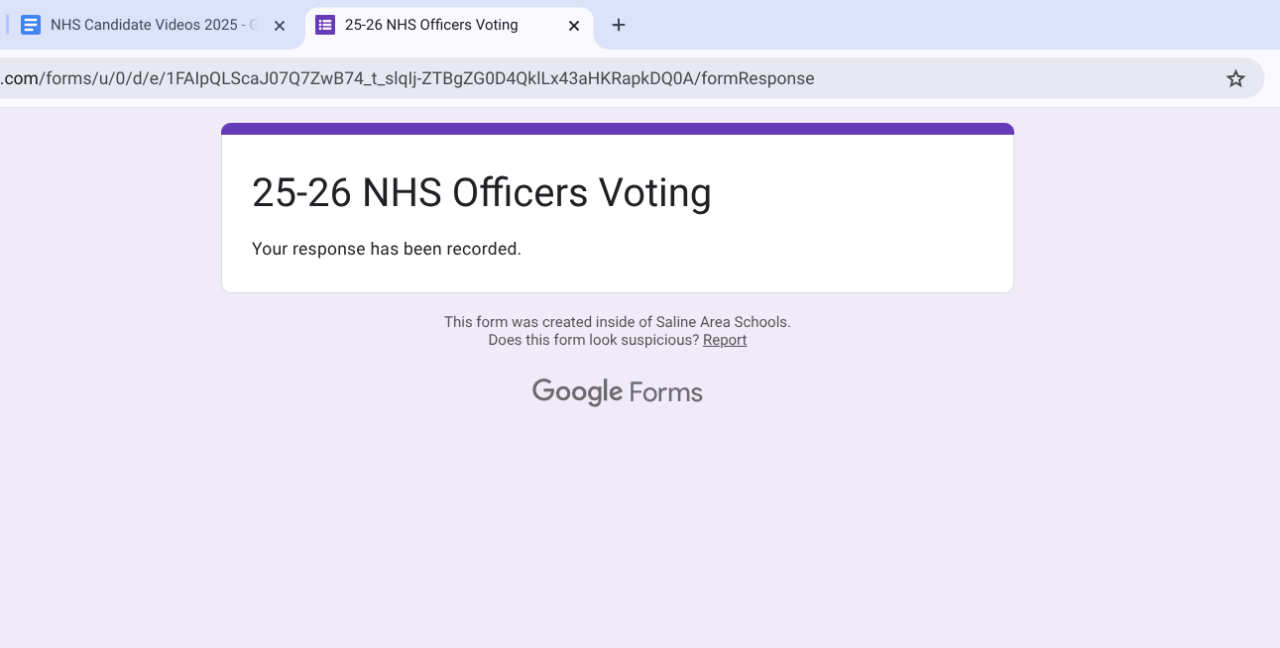1280x648 pixels.
Task: Click the 'created inside of Saline Area Schools' notice
Action: [617, 322]
